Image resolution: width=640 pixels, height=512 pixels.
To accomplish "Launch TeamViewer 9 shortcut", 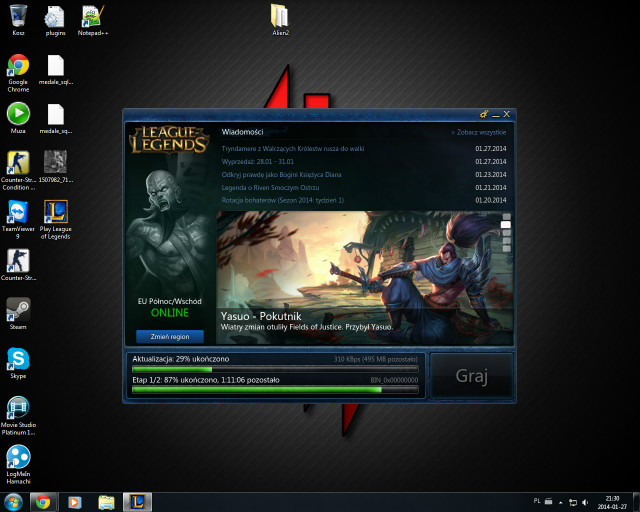I will tap(18, 219).
